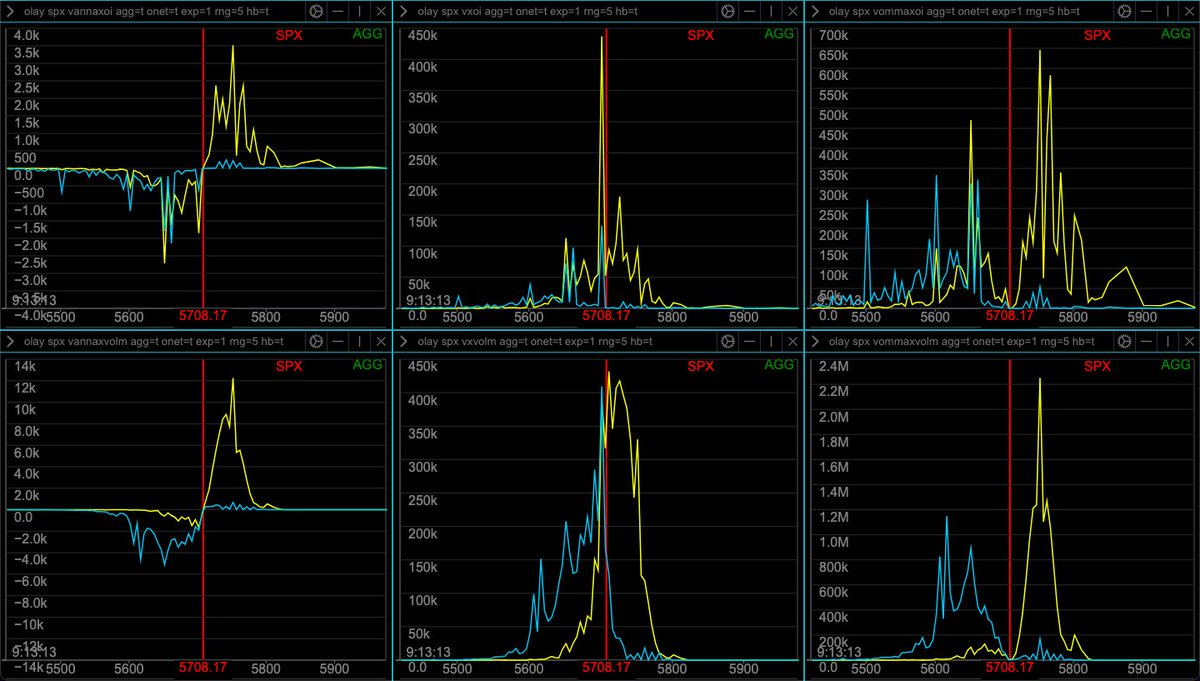Click the green AGG label in vommaxvolm chart
Image resolution: width=1200 pixels, height=681 pixels.
tap(1174, 365)
